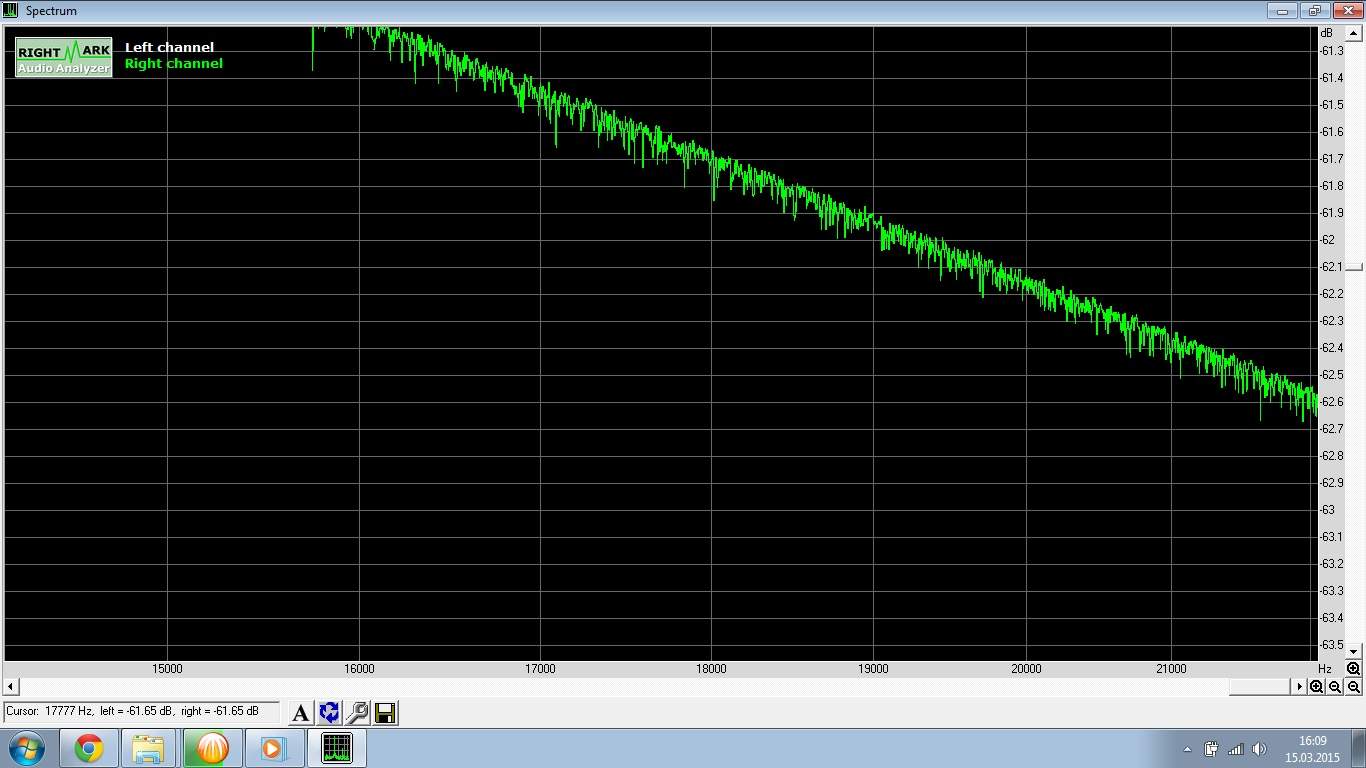Save the spectrum using the floppy disk icon
The height and width of the screenshot is (768, 1366).
pos(385,713)
